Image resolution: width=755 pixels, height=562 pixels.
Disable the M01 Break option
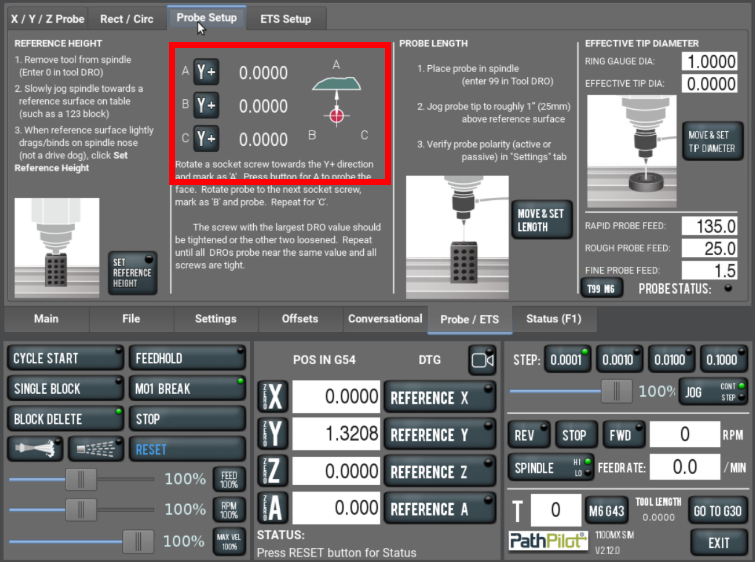coord(187,388)
